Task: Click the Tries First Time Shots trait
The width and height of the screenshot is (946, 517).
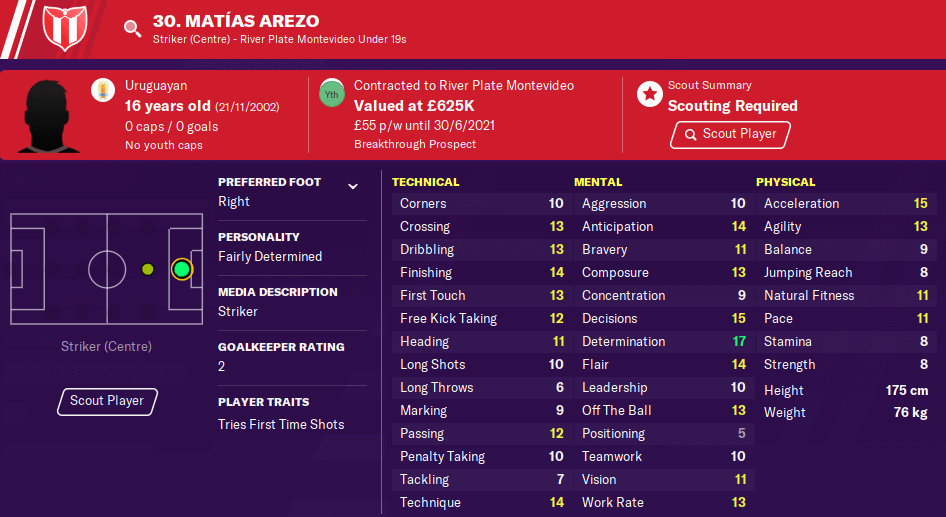Action: pyautogui.click(x=281, y=425)
